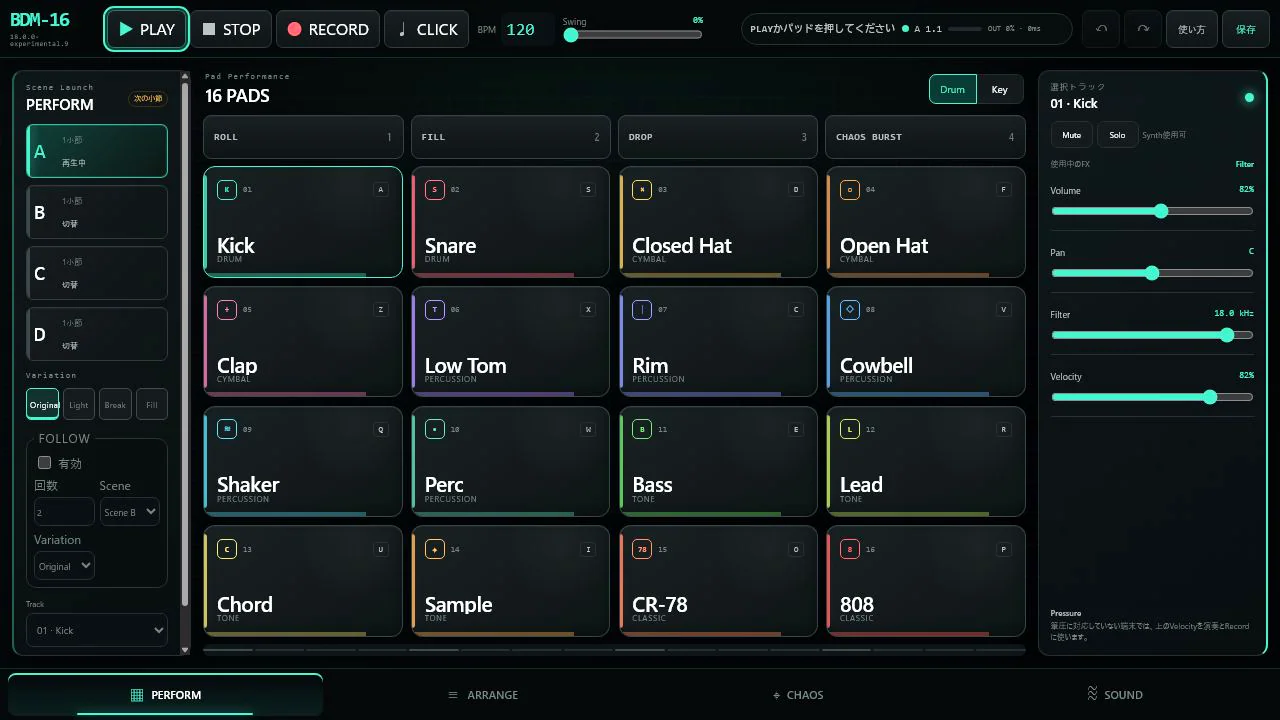Click the left panel scrollbar down arrow

184,650
